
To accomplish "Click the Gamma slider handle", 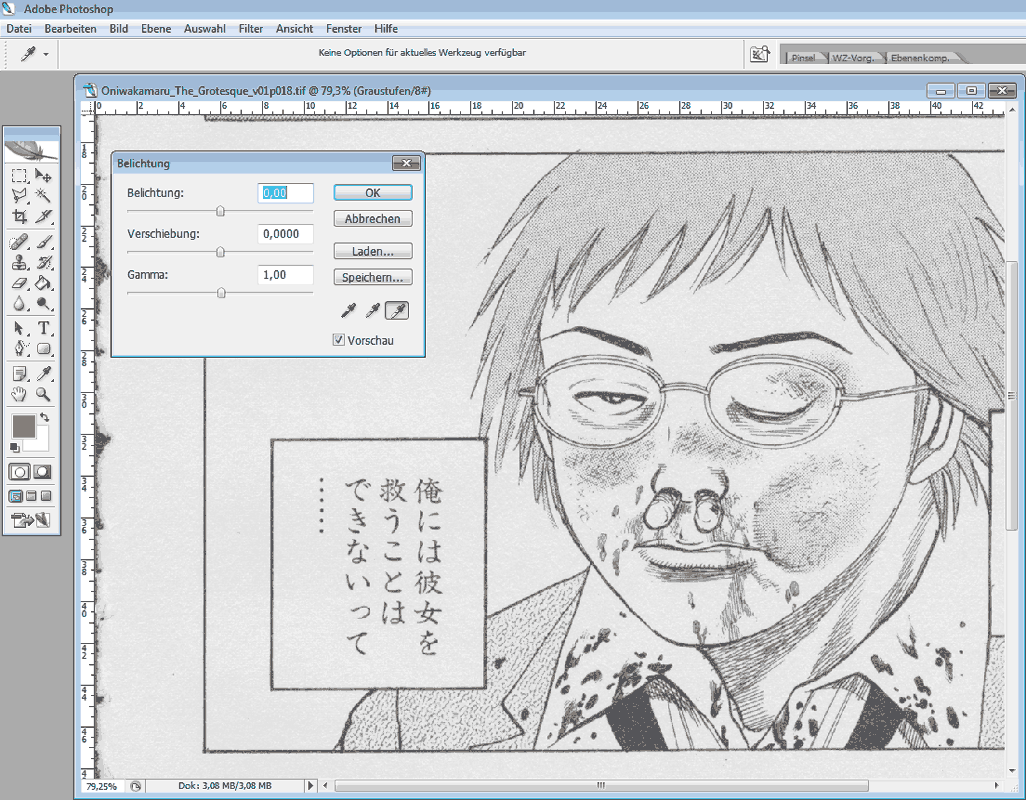I will tap(221, 292).
